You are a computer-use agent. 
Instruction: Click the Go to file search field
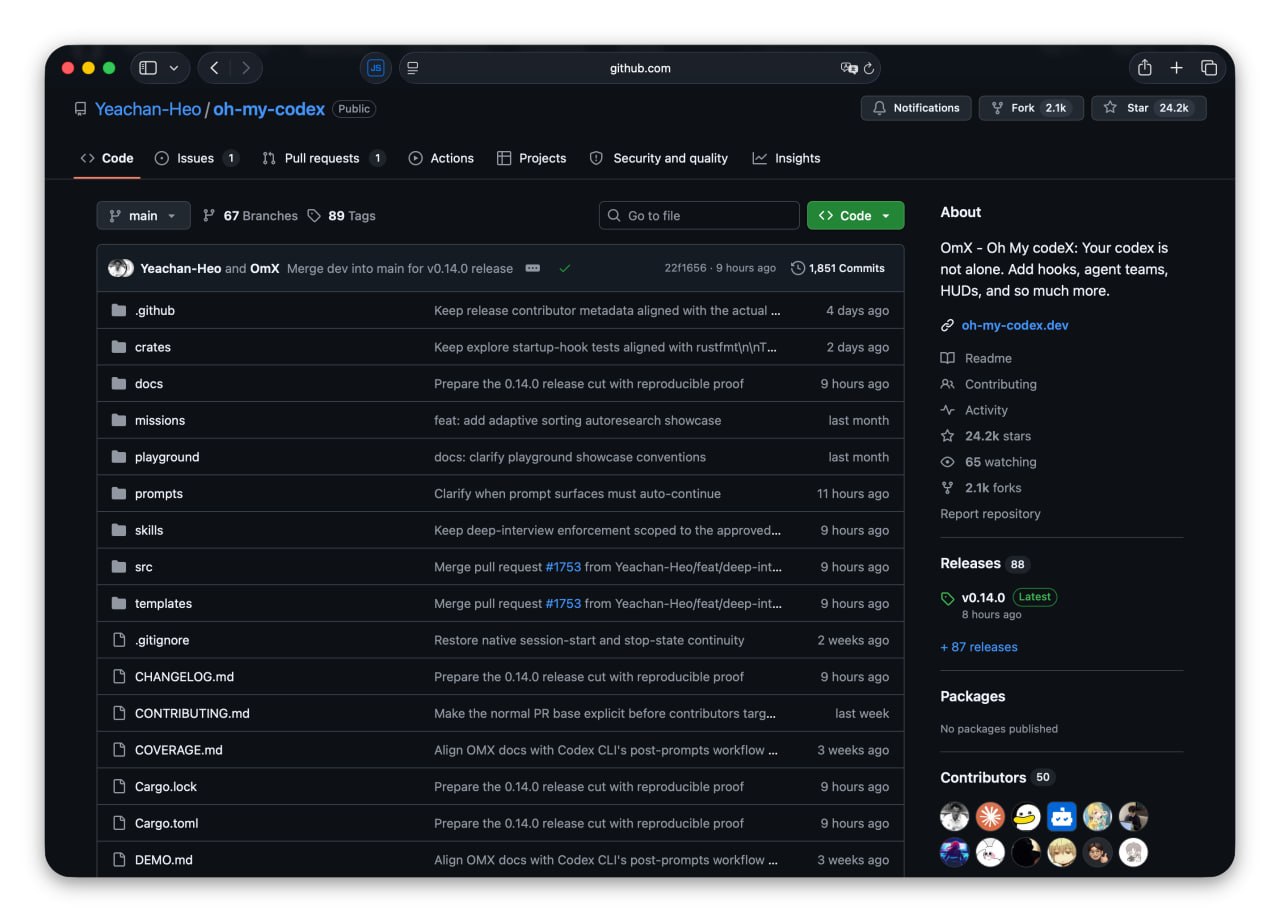coord(699,216)
